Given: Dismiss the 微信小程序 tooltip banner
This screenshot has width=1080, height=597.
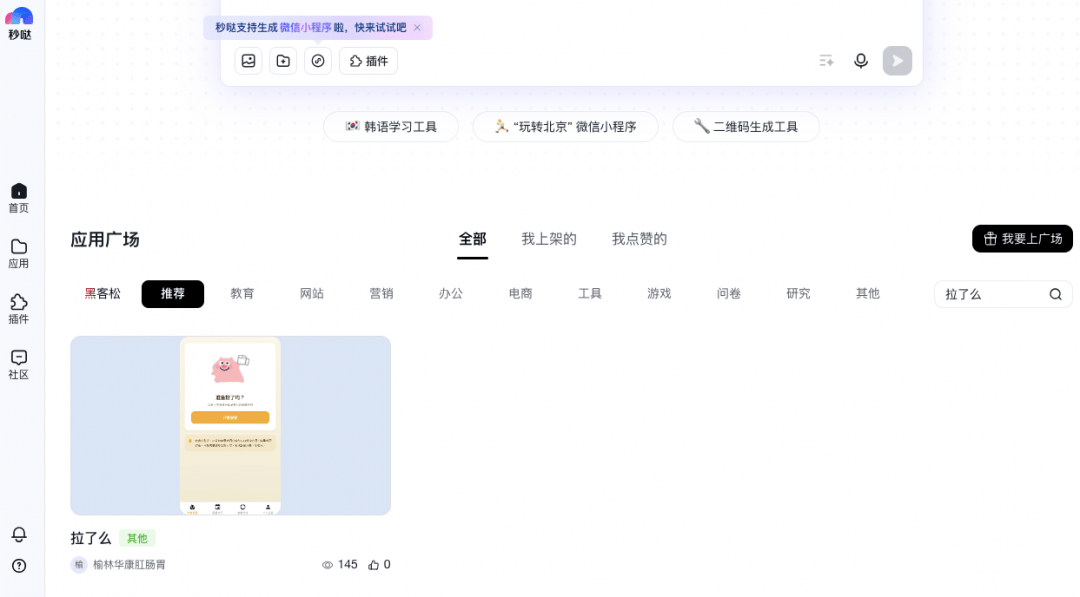Looking at the screenshot, I should pyautogui.click(x=417, y=28).
